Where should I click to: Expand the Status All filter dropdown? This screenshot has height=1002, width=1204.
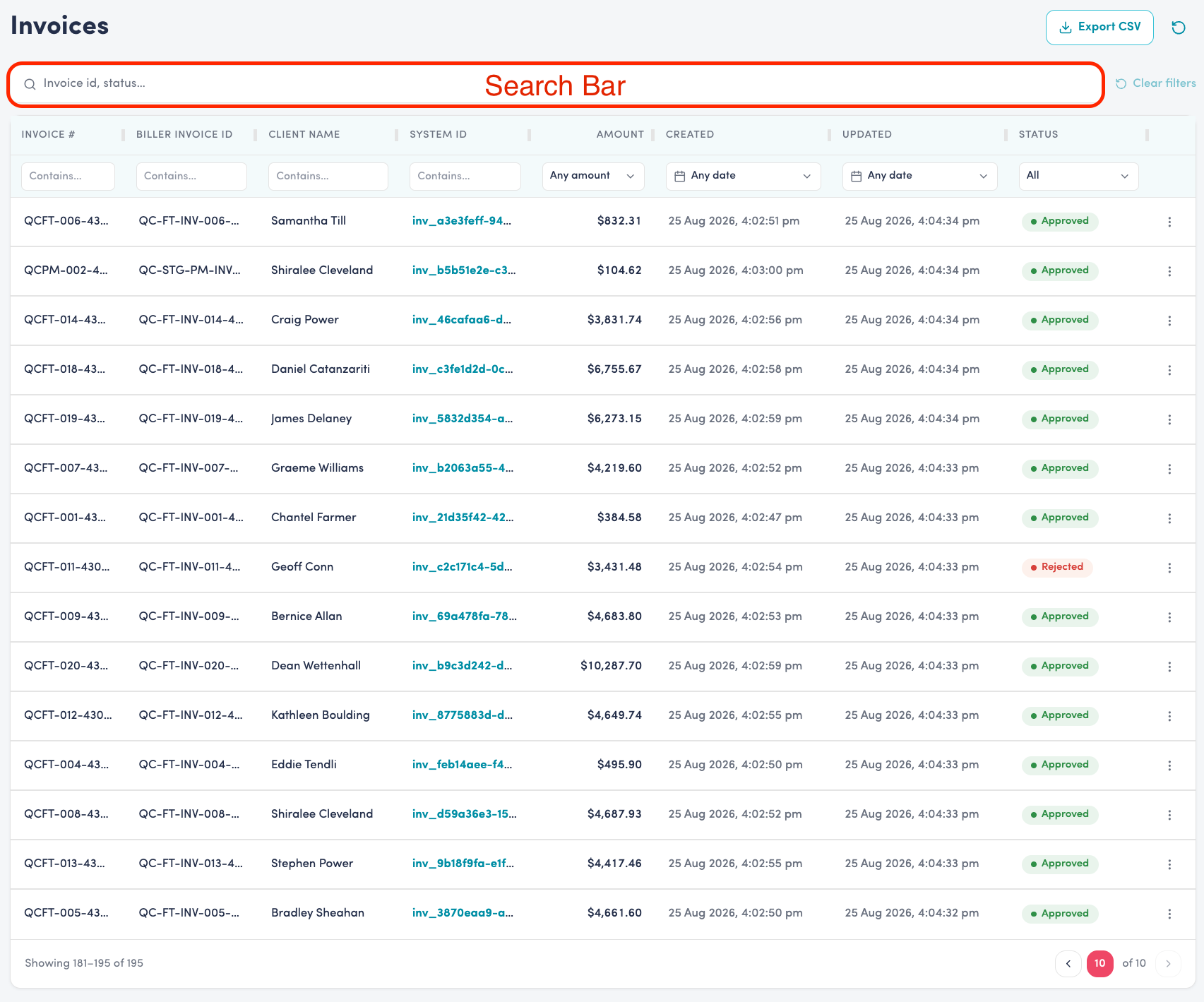[x=1078, y=176]
